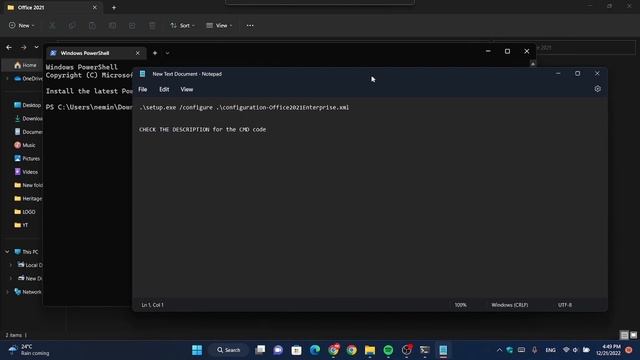Add a new File Explorer tab

click(114, 7)
